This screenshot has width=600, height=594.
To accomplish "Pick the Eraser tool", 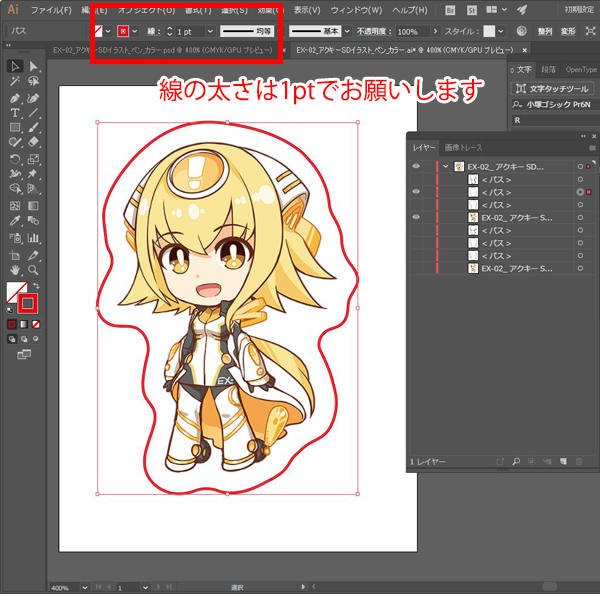I will pyautogui.click(x=33, y=142).
